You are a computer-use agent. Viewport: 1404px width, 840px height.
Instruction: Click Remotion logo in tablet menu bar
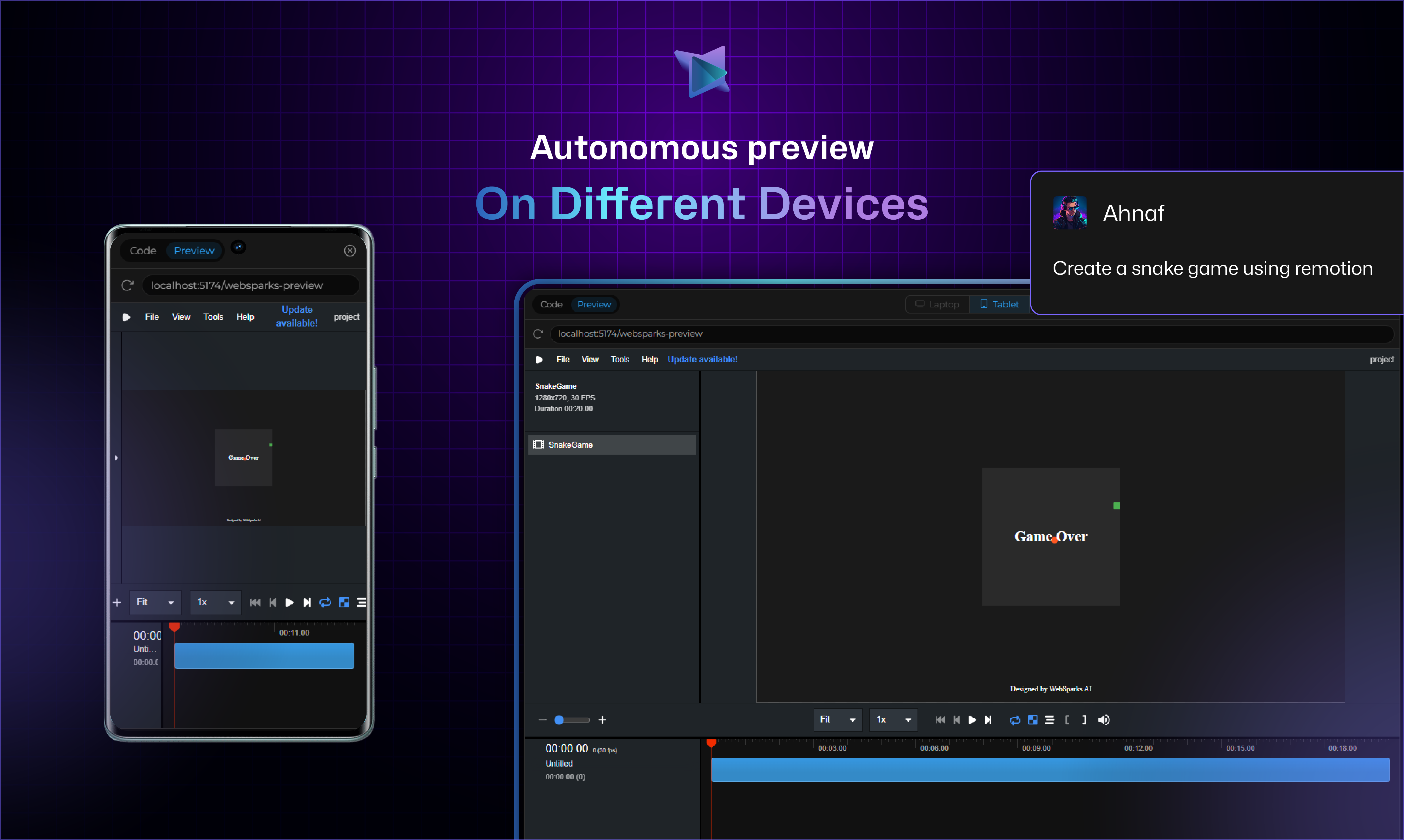coord(539,359)
